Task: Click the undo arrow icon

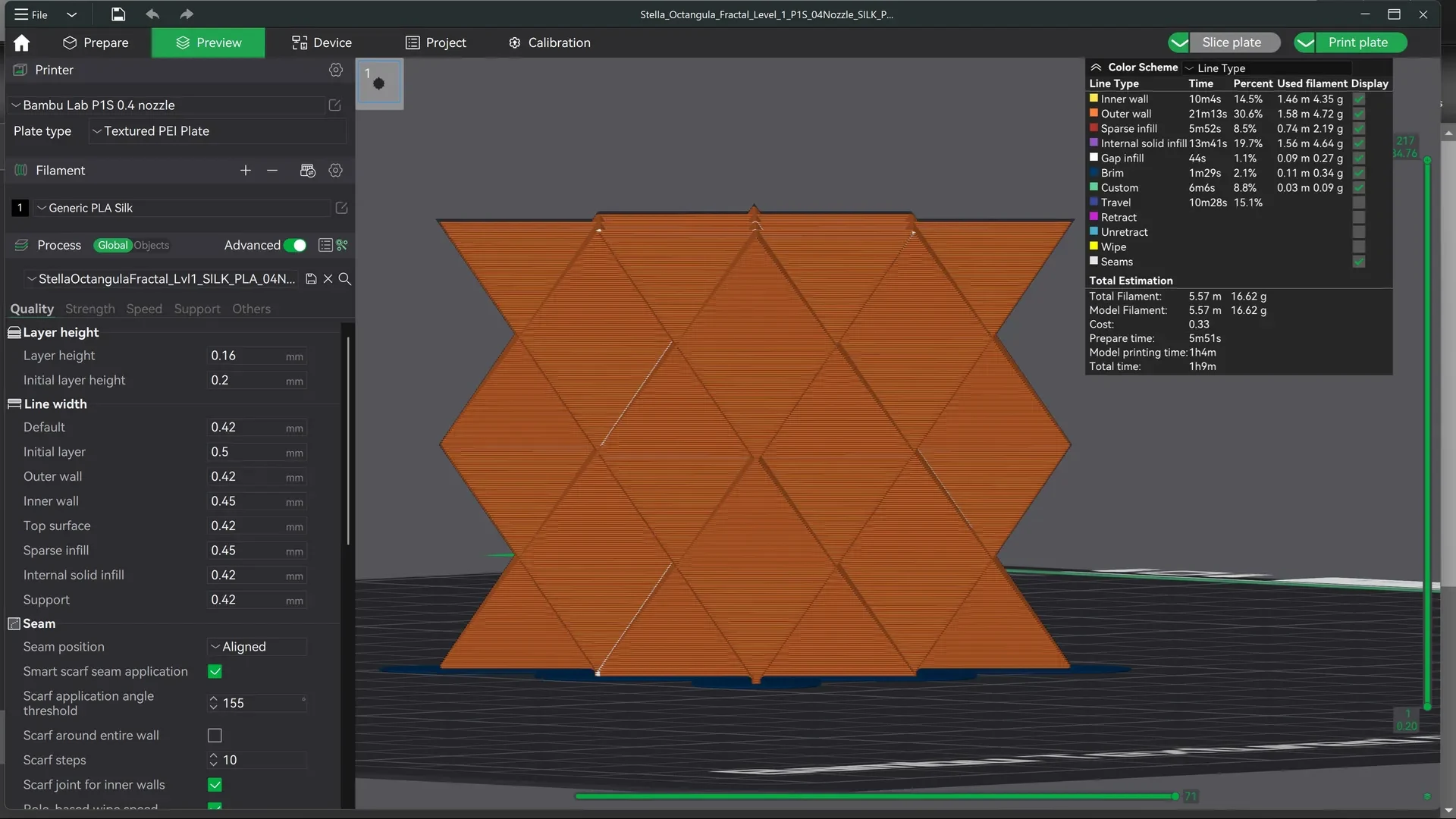Action: click(x=152, y=14)
